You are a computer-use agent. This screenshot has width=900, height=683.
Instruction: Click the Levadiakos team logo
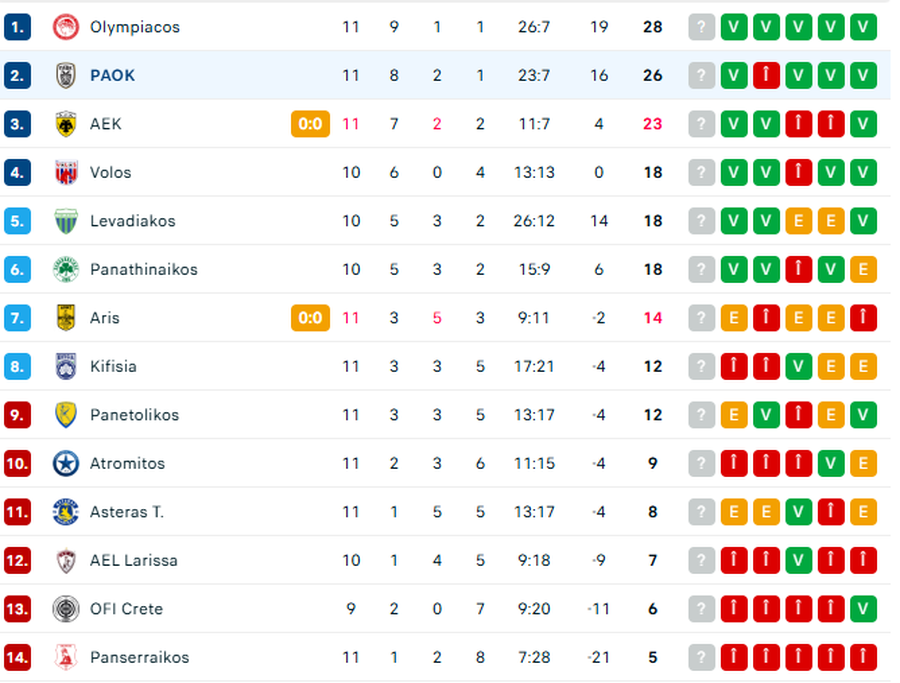click(x=65, y=221)
